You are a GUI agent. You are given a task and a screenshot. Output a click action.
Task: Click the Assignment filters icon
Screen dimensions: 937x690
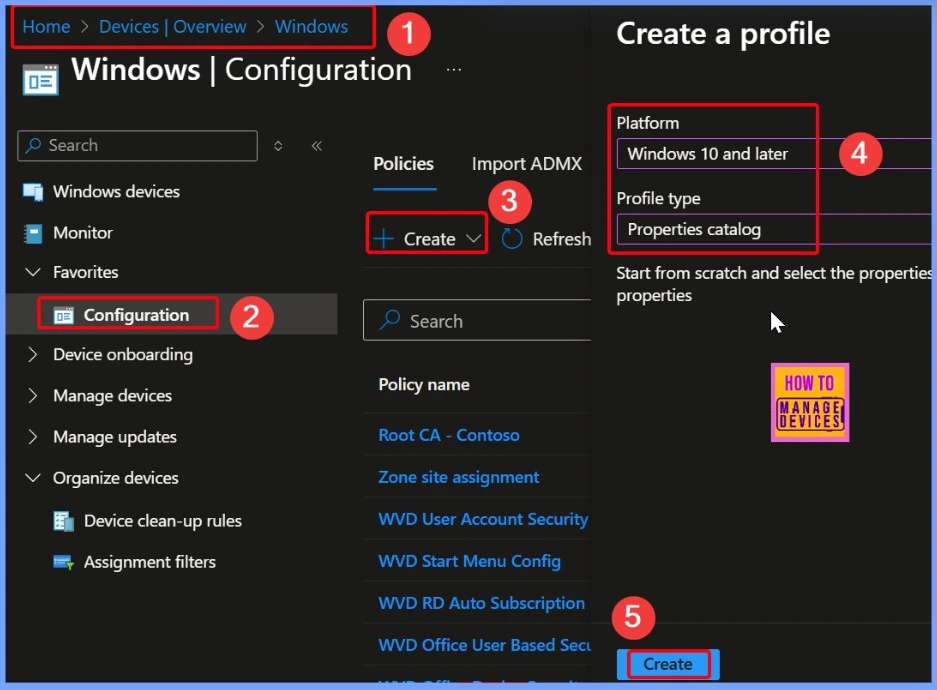[x=63, y=562]
